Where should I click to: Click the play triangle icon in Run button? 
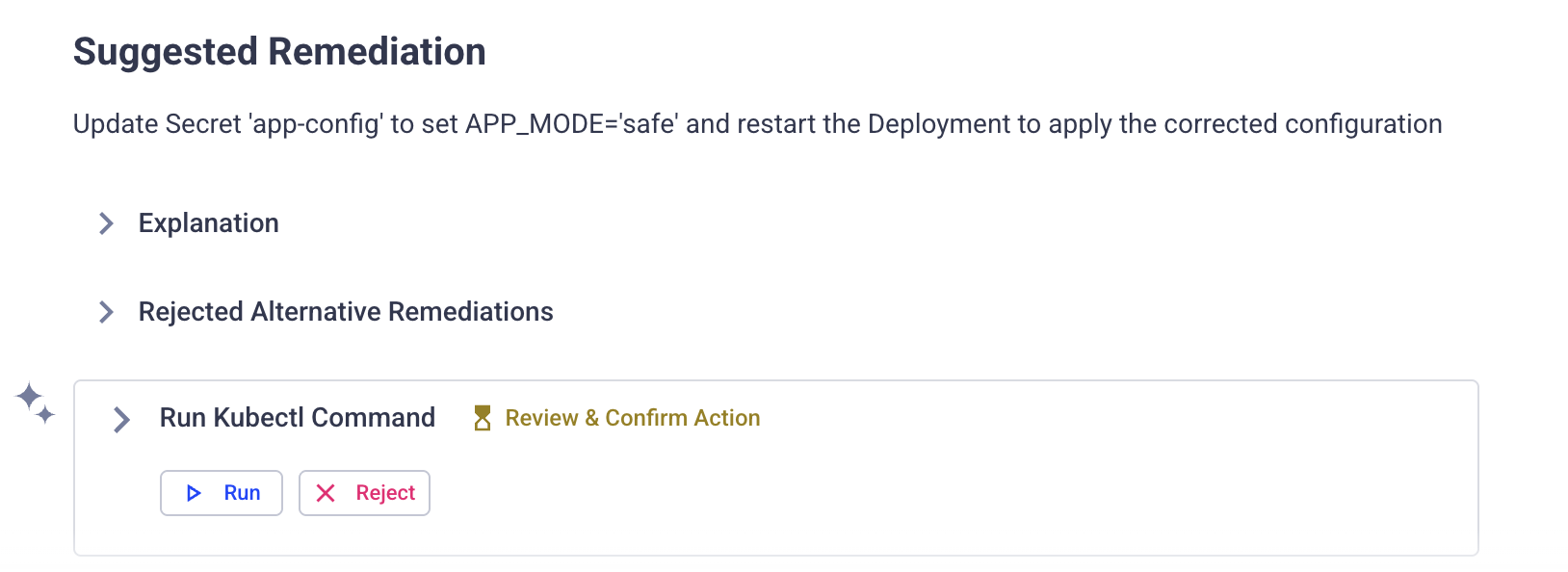pyautogui.click(x=194, y=493)
